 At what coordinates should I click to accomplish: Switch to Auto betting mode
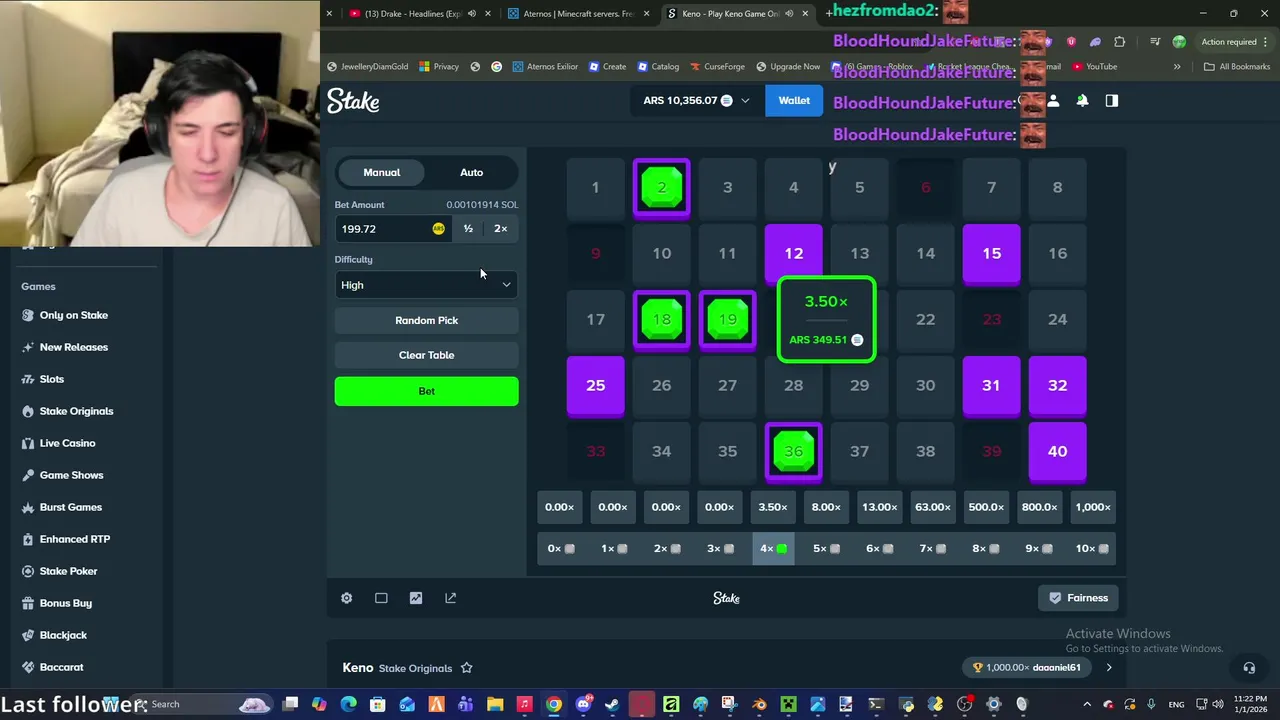tap(471, 172)
